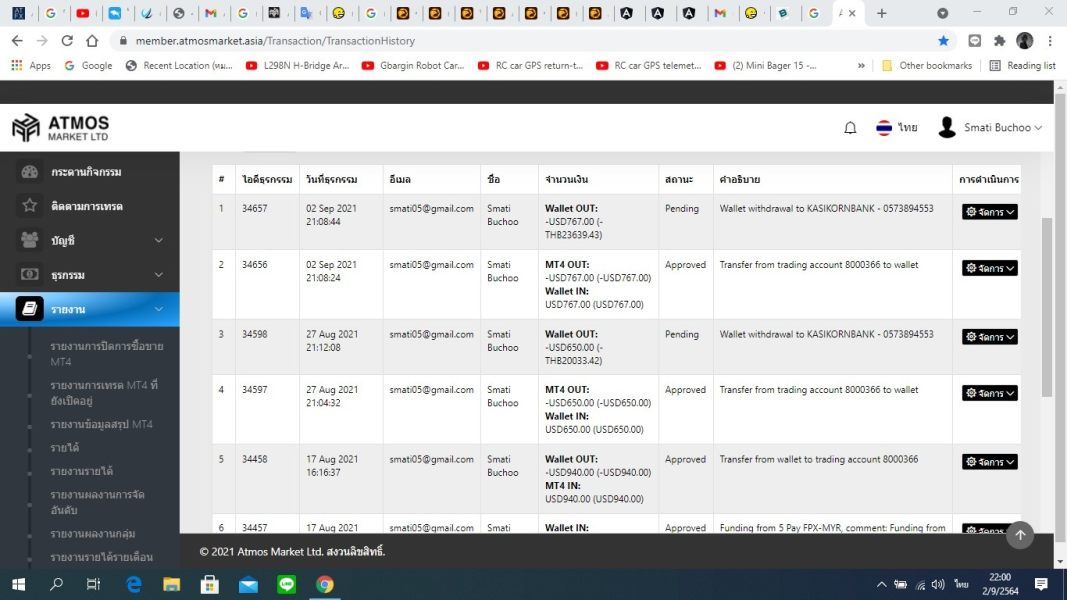Reload the page with refresh icon
This screenshot has width=1067, height=600.
pyautogui.click(x=67, y=41)
